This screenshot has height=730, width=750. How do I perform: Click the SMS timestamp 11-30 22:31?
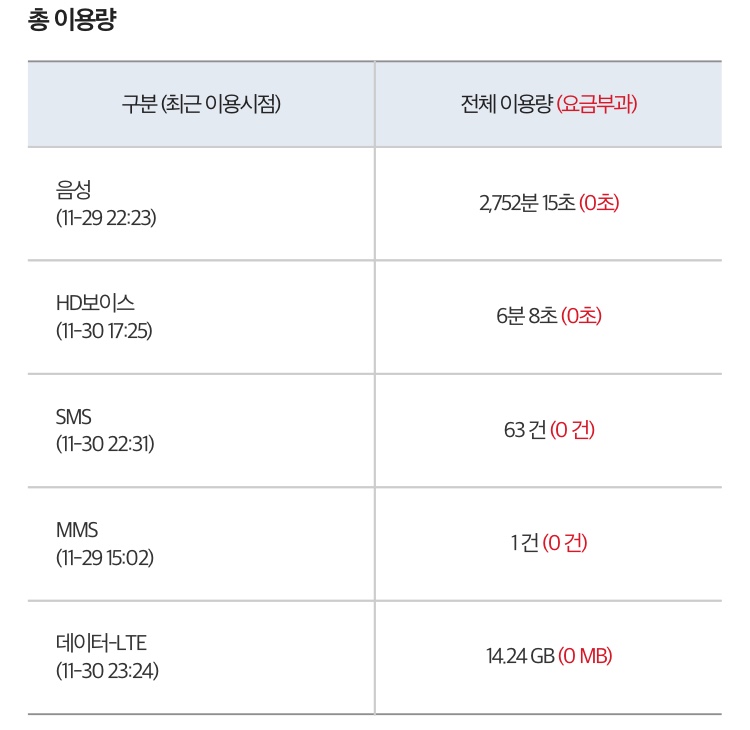click(x=105, y=443)
